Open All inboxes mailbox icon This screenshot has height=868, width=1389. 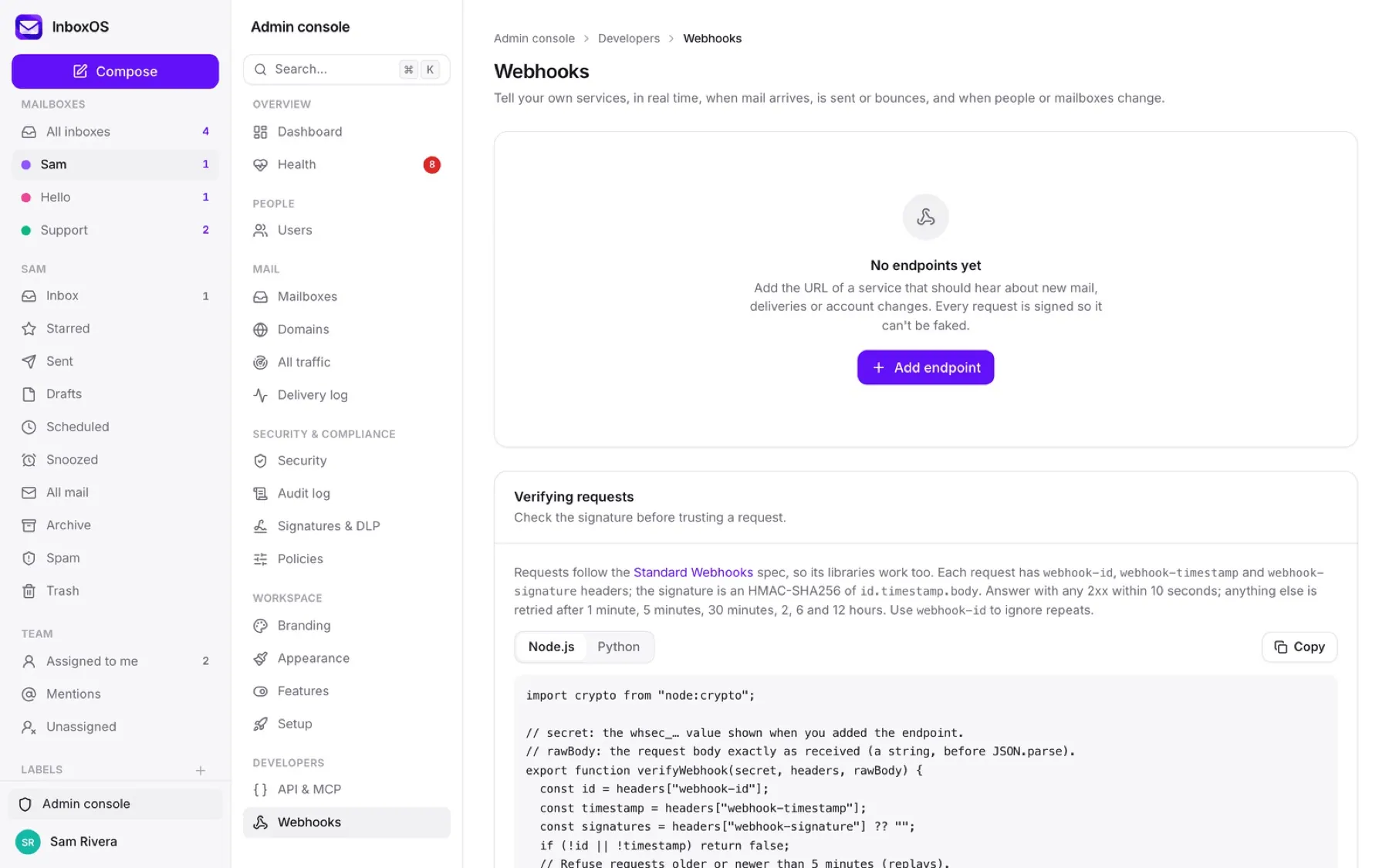pos(29,132)
